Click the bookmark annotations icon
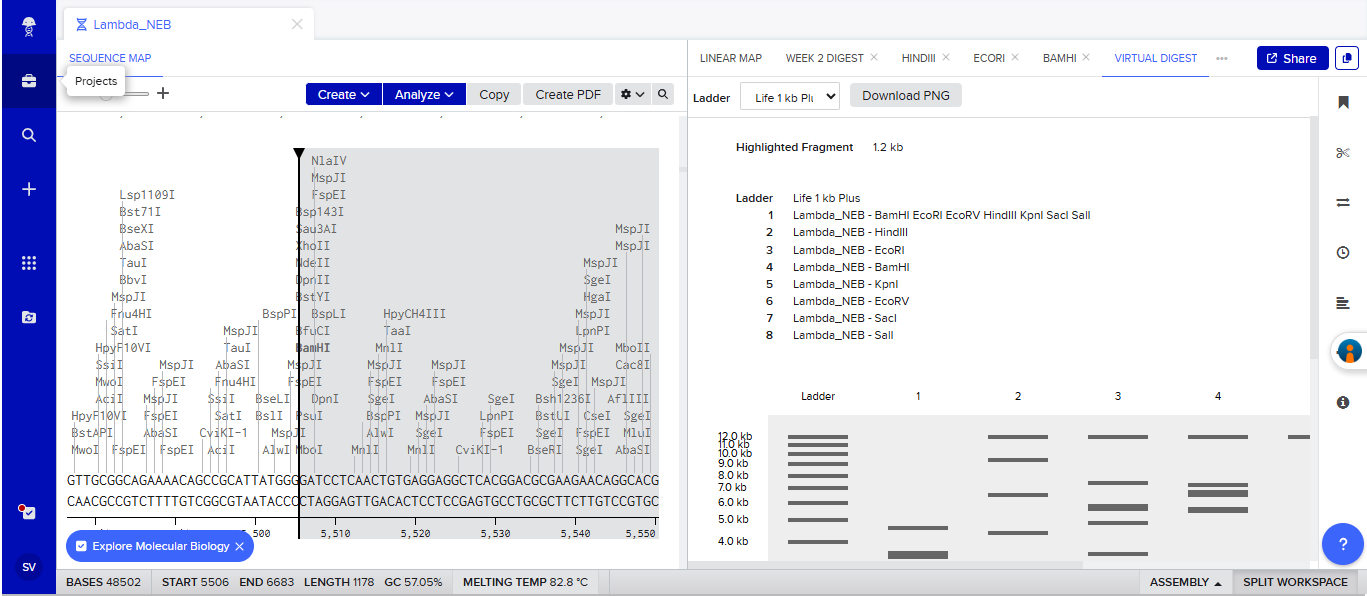The image size is (1367, 596). (1342, 103)
